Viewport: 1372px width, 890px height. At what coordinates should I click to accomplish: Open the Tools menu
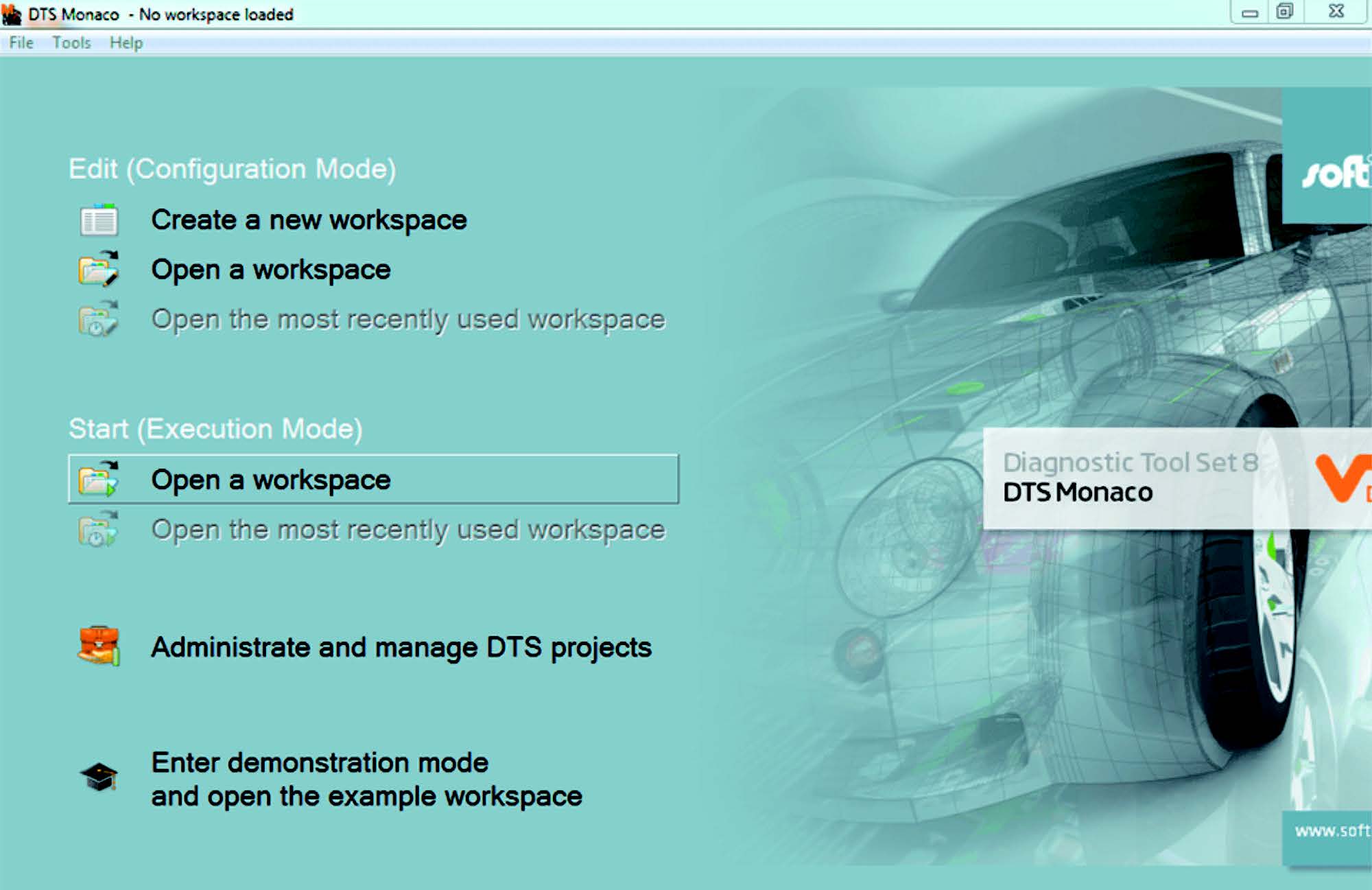coord(71,43)
